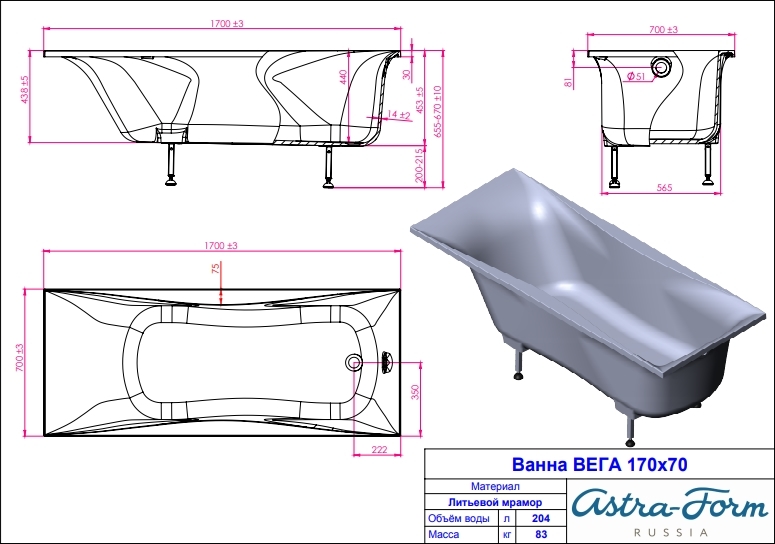Click the "Литьевой мрамор" material cell
This screenshot has height=544, width=775.
click(495, 502)
